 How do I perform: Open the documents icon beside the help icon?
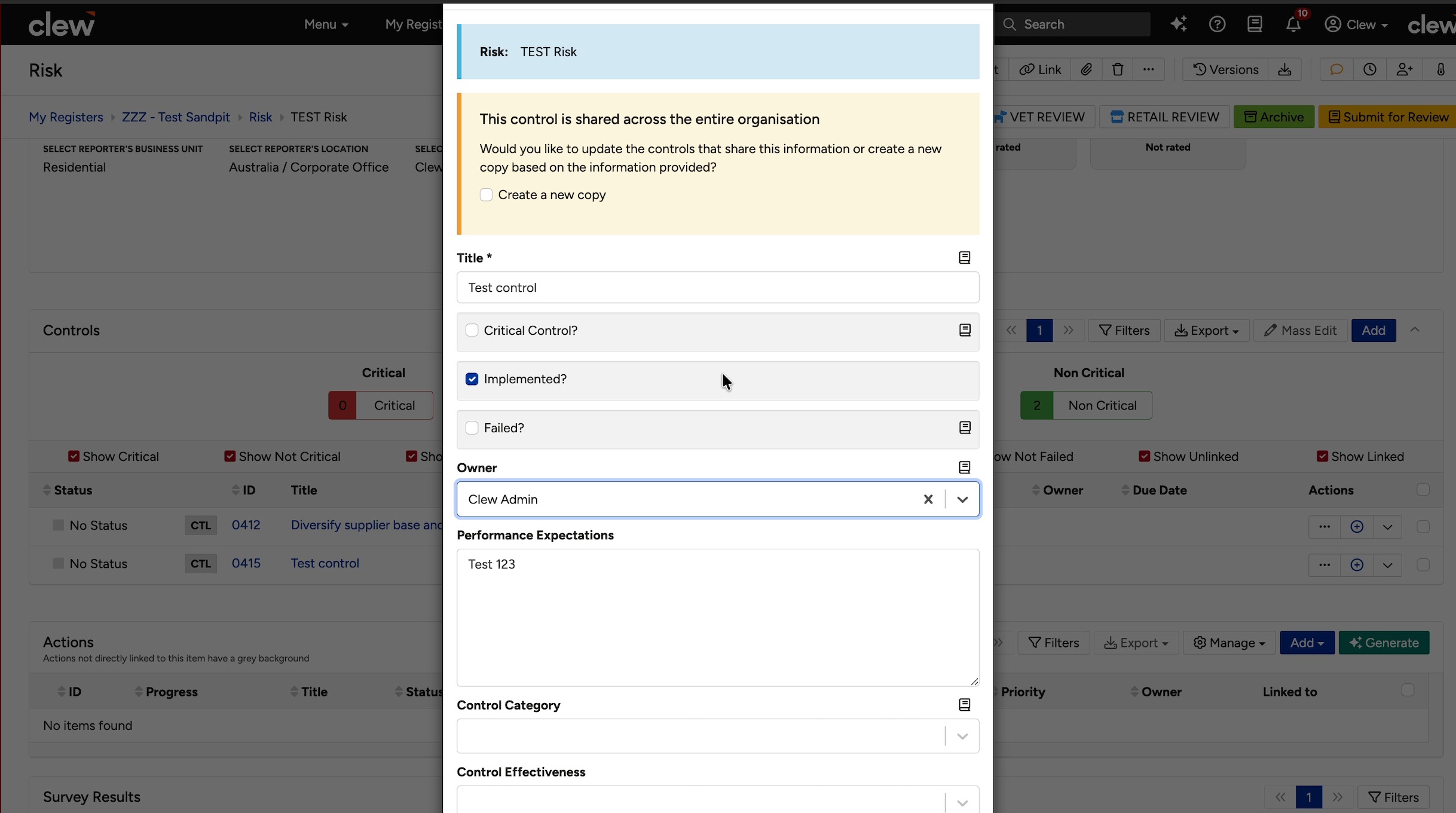pyautogui.click(x=1255, y=24)
